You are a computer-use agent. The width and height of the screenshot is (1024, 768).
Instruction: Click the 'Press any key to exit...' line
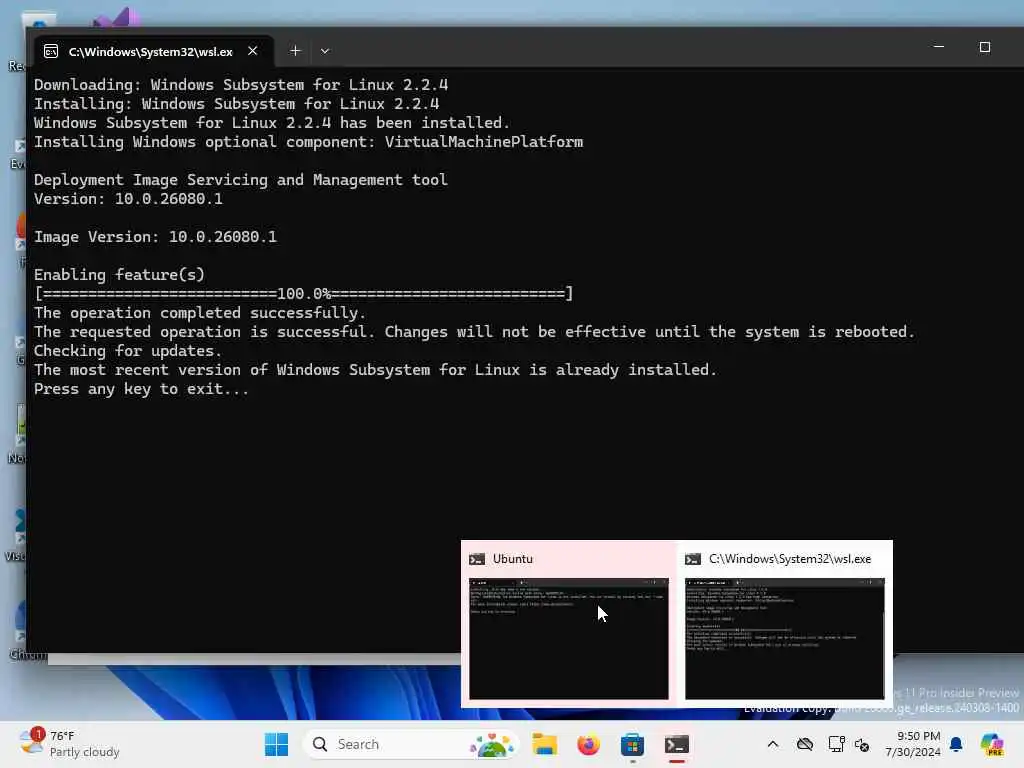pyautogui.click(x=141, y=389)
